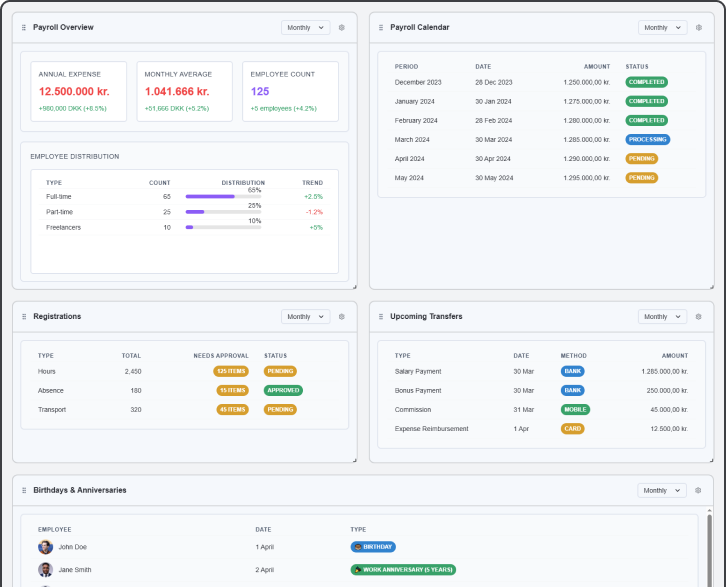
Task: Click the 45 ITEMS approval badge
Action: coord(232,410)
